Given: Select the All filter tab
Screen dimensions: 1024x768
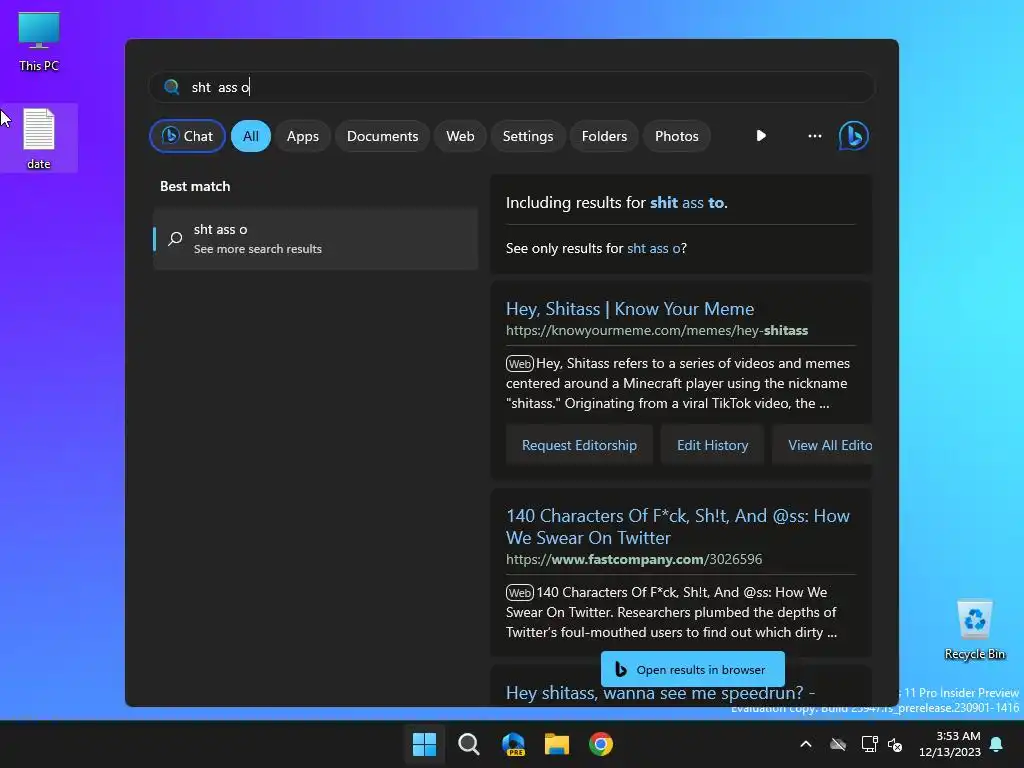Looking at the screenshot, I should (251, 136).
